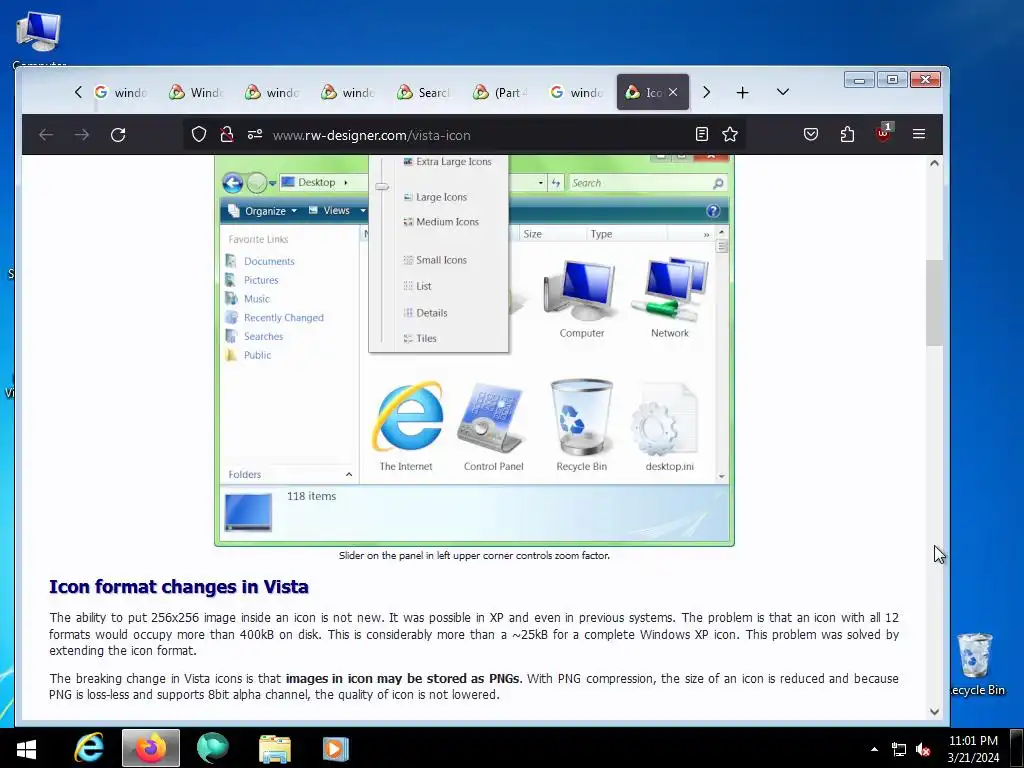
Task: Toggle reader view
Action: pos(702,135)
